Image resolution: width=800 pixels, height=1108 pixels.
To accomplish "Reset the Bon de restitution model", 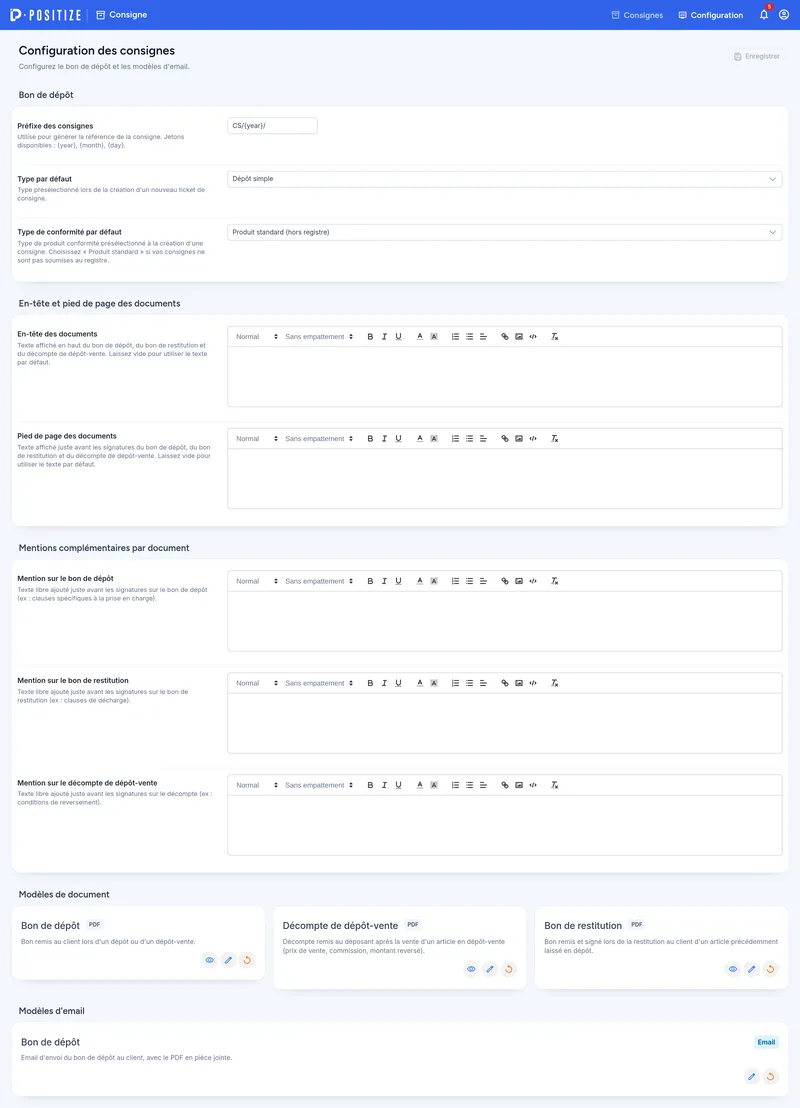I will 770,969.
